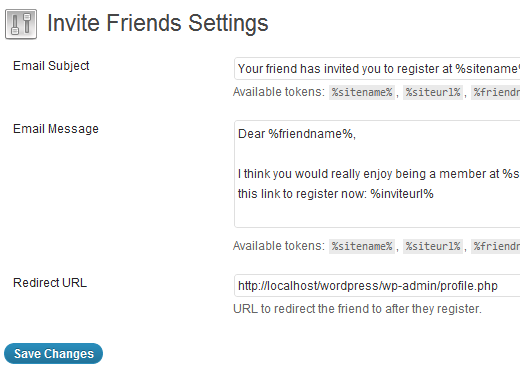The image size is (520, 371).
Task: Click the 'URL to redirect the friend' description
Action: (x=357, y=309)
